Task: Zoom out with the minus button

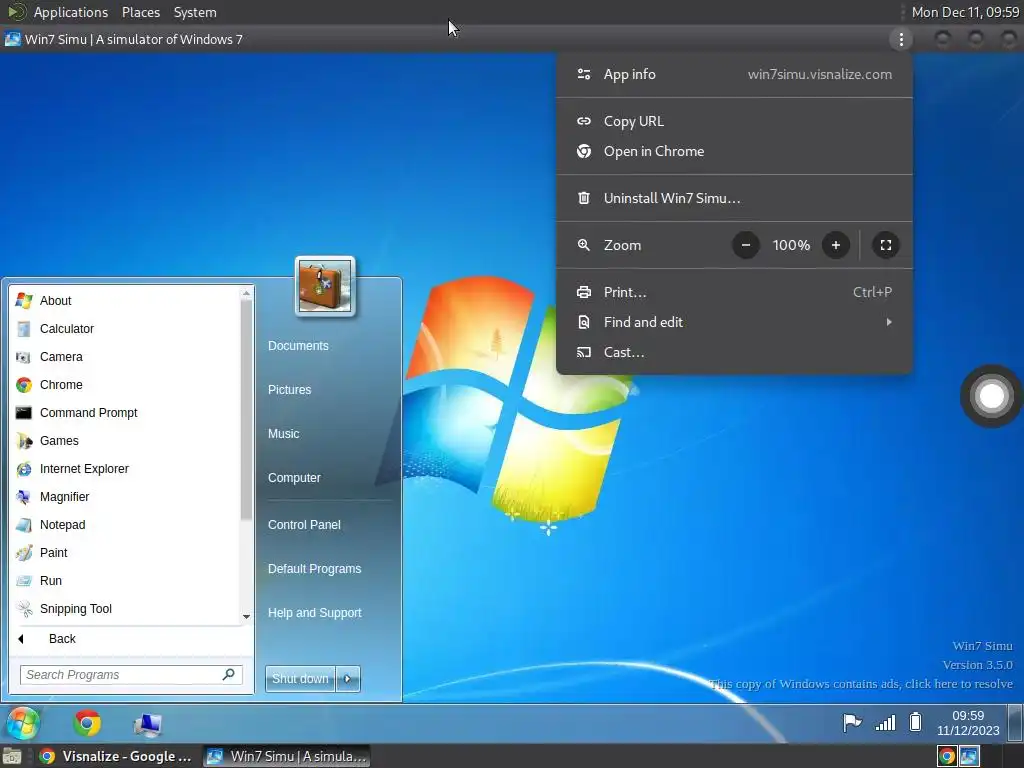Action: [746, 246]
